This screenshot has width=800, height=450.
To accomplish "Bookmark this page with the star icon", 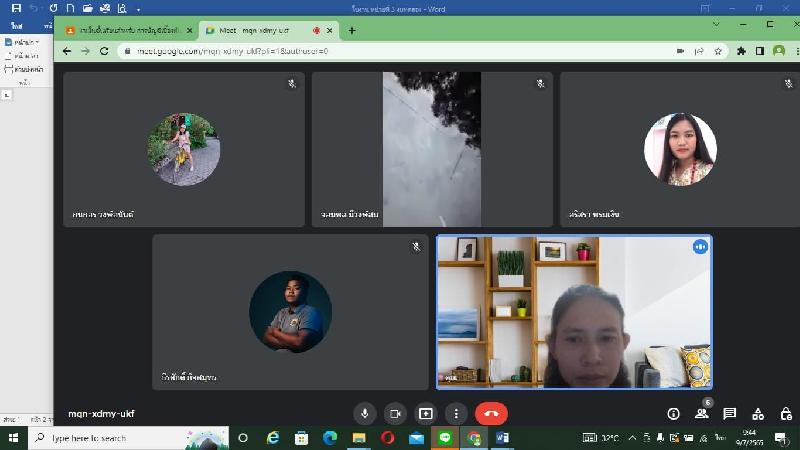I will click(718, 51).
